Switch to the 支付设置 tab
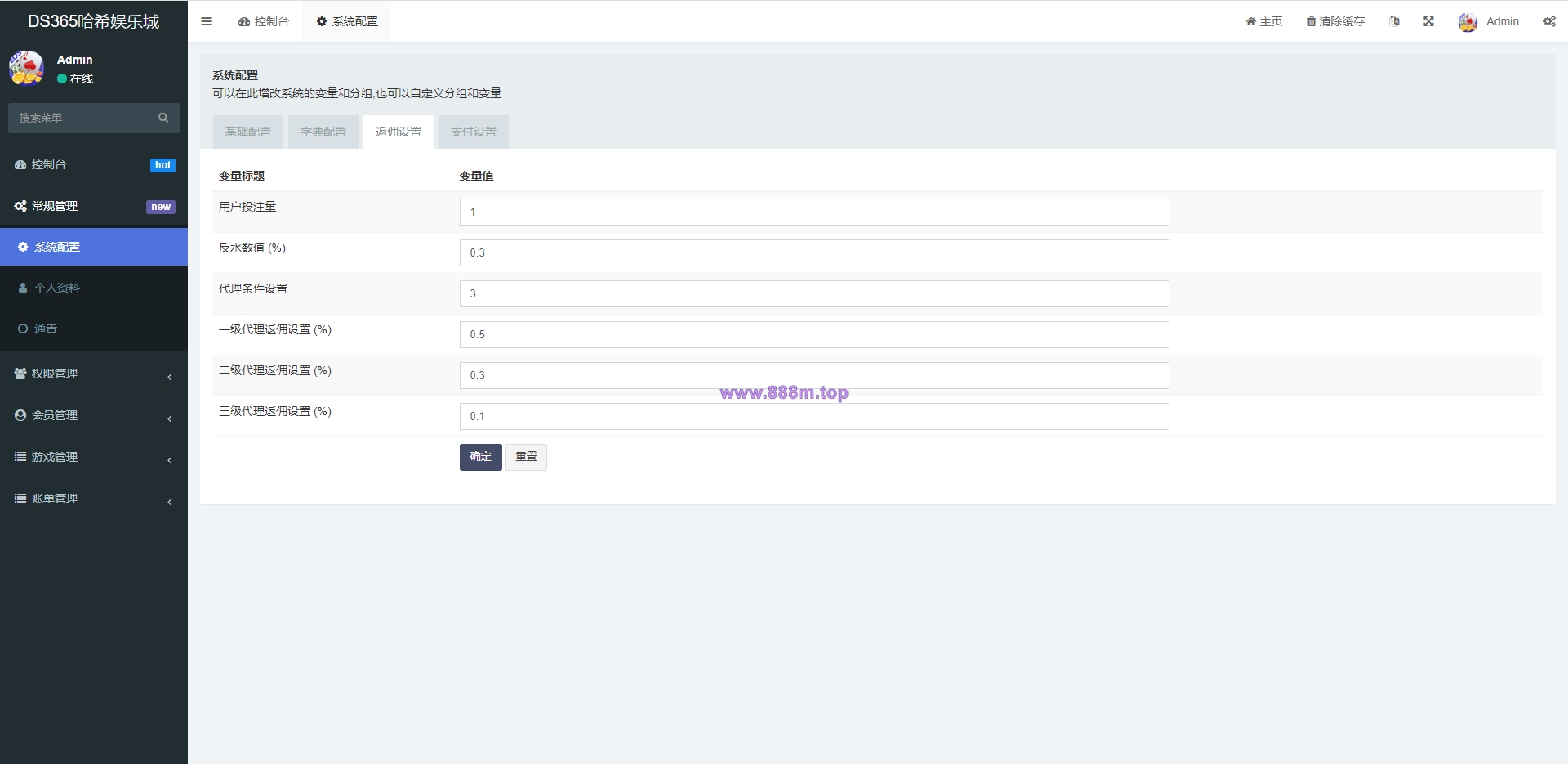This screenshot has height=764, width=1568. 474,132
